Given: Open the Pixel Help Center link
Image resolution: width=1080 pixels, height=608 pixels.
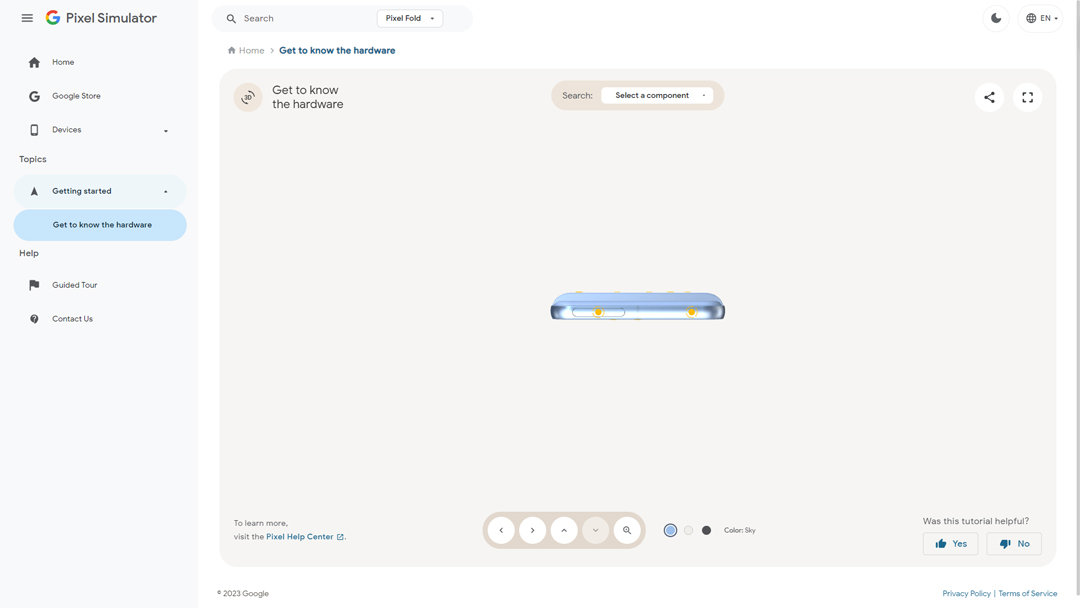Looking at the screenshot, I should click(x=300, y=537).
